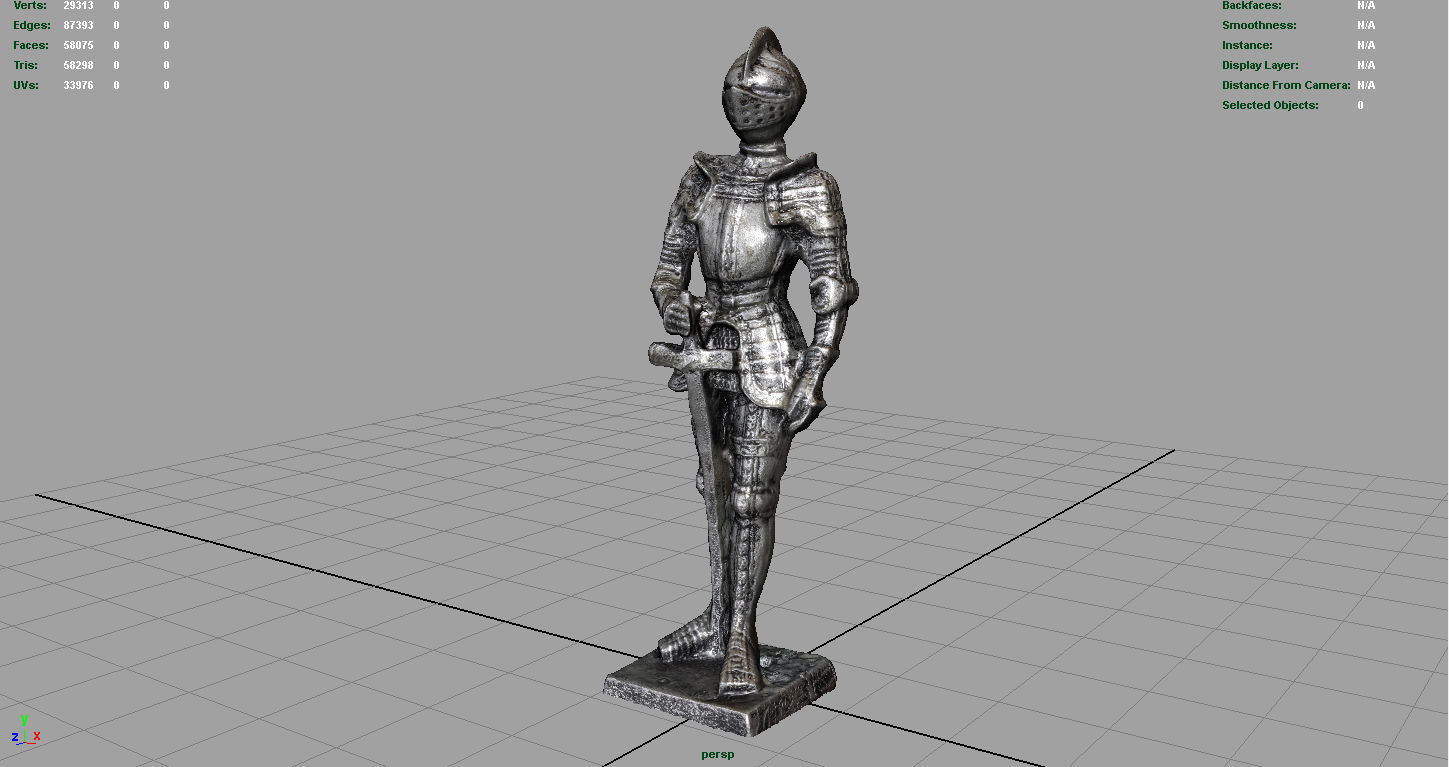The width and height of the screenshot is (1449, 767).
Task: Click the Verts count '29313'
Action: click(78, 6)
